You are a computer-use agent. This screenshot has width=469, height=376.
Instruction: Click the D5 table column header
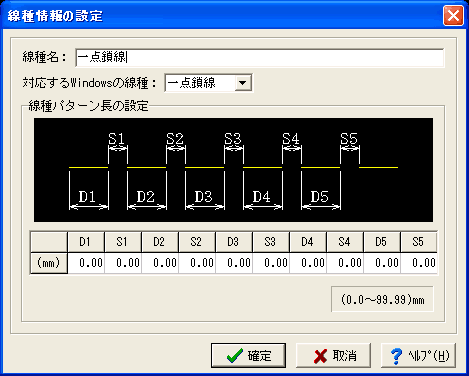pyautogui.click(x=382, y=242)
